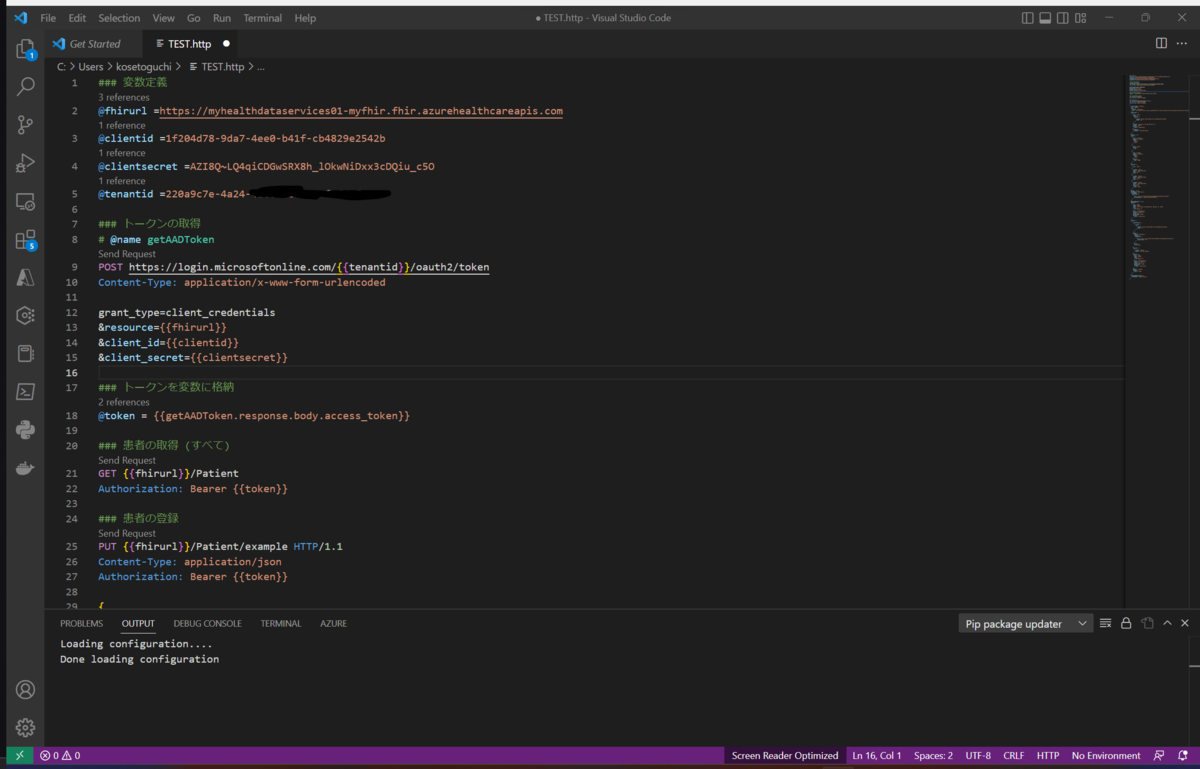Change the CRLF end-of-line sequence
The image size is (1200, 769).
[x=1013, y=756]
